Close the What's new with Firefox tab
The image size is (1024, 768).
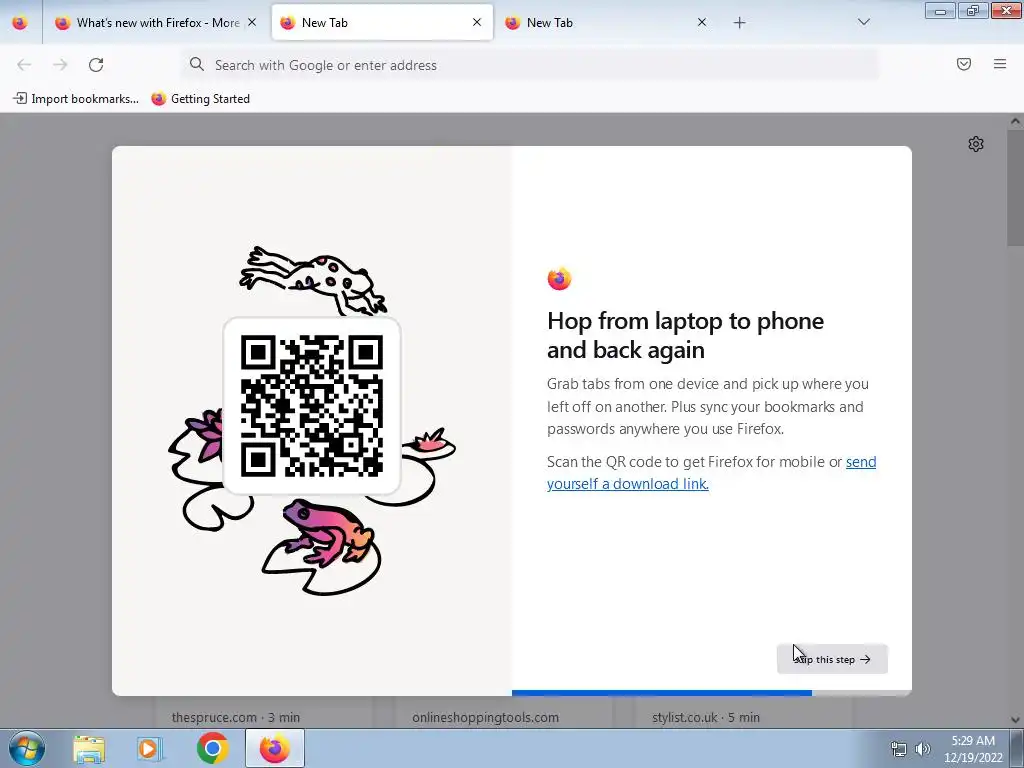pyautogui.click(x=252, y=22)
